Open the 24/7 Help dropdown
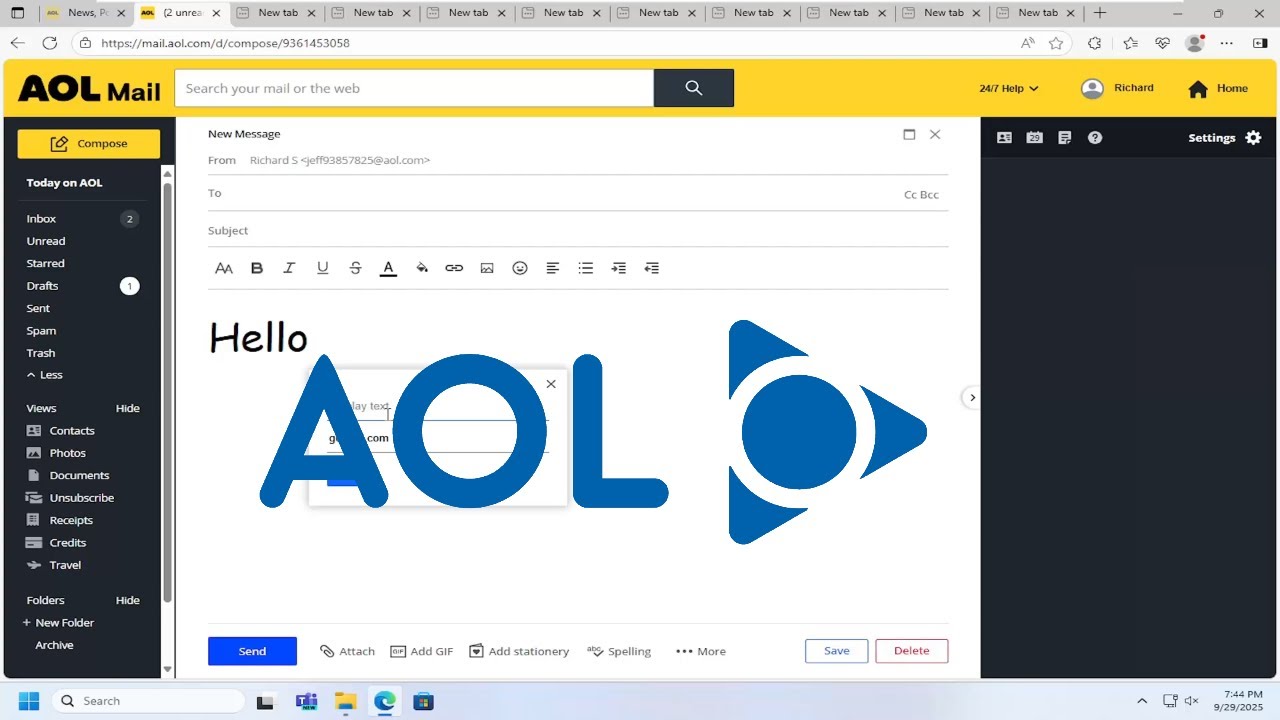This screenshot has width=1280, height=720. click(x=1009, y=89)
